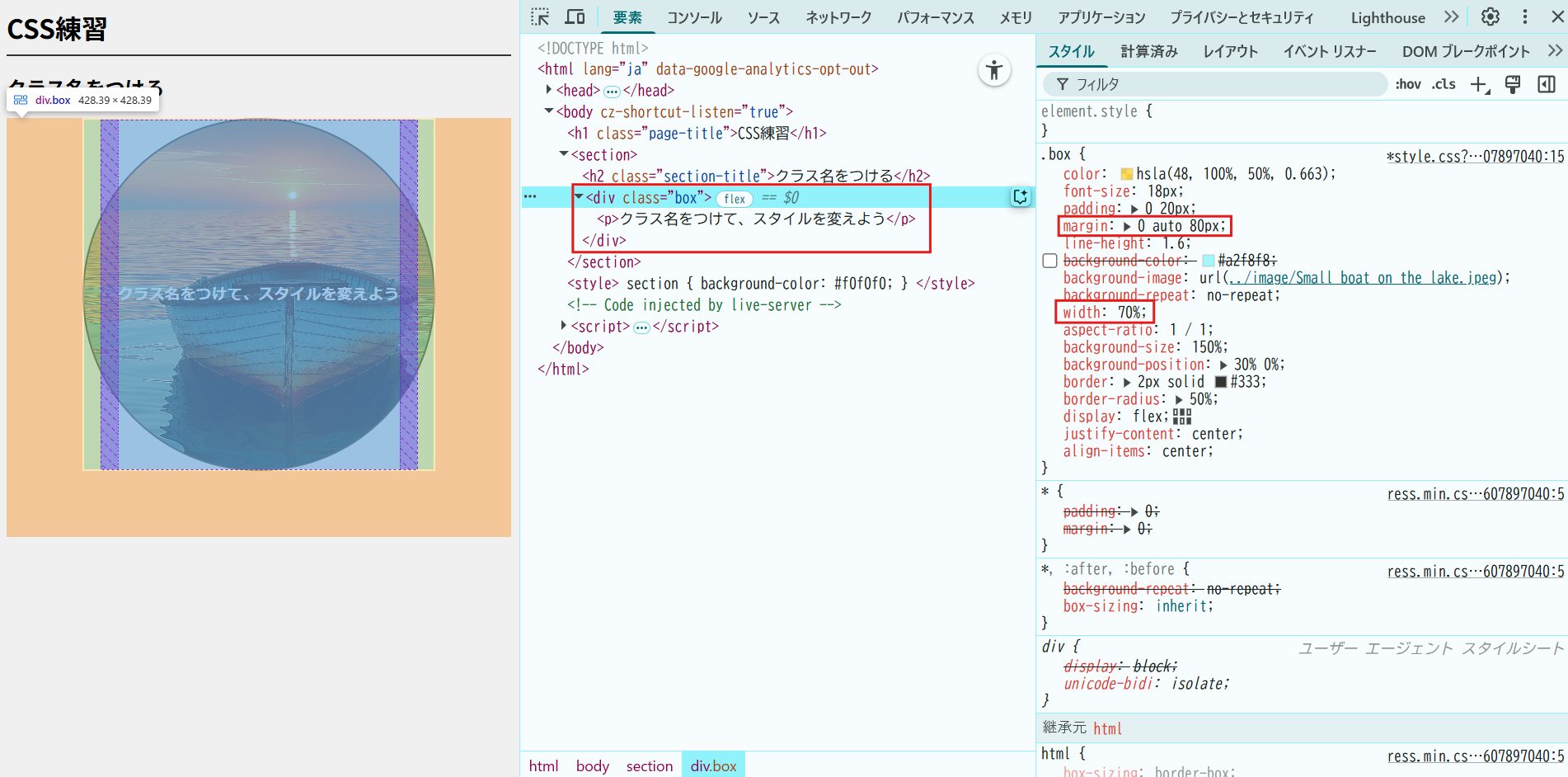Click the new style rule plus icon
Screen dimensions: 1568x777
1480,85
